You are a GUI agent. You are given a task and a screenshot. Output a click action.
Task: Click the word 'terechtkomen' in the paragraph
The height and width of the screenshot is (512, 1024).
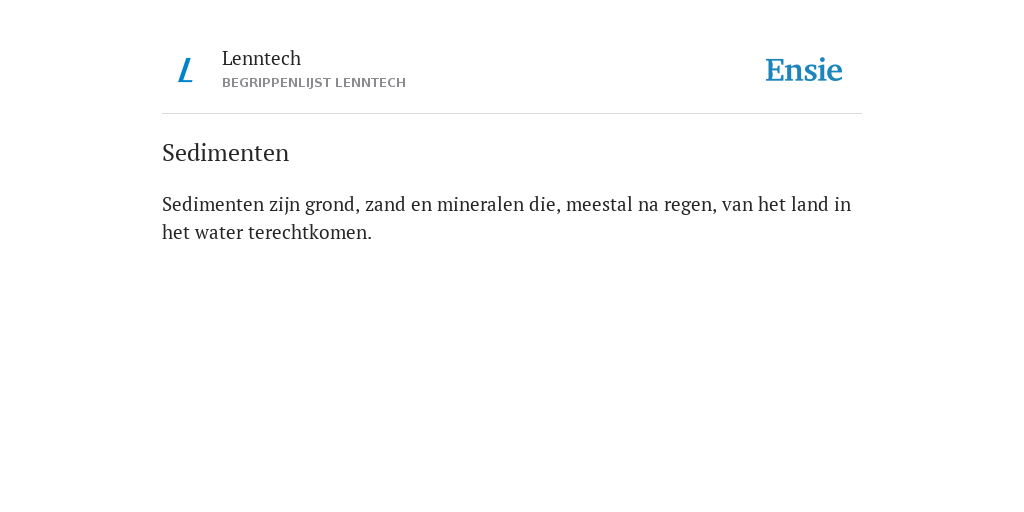click(x=310, y=232)
